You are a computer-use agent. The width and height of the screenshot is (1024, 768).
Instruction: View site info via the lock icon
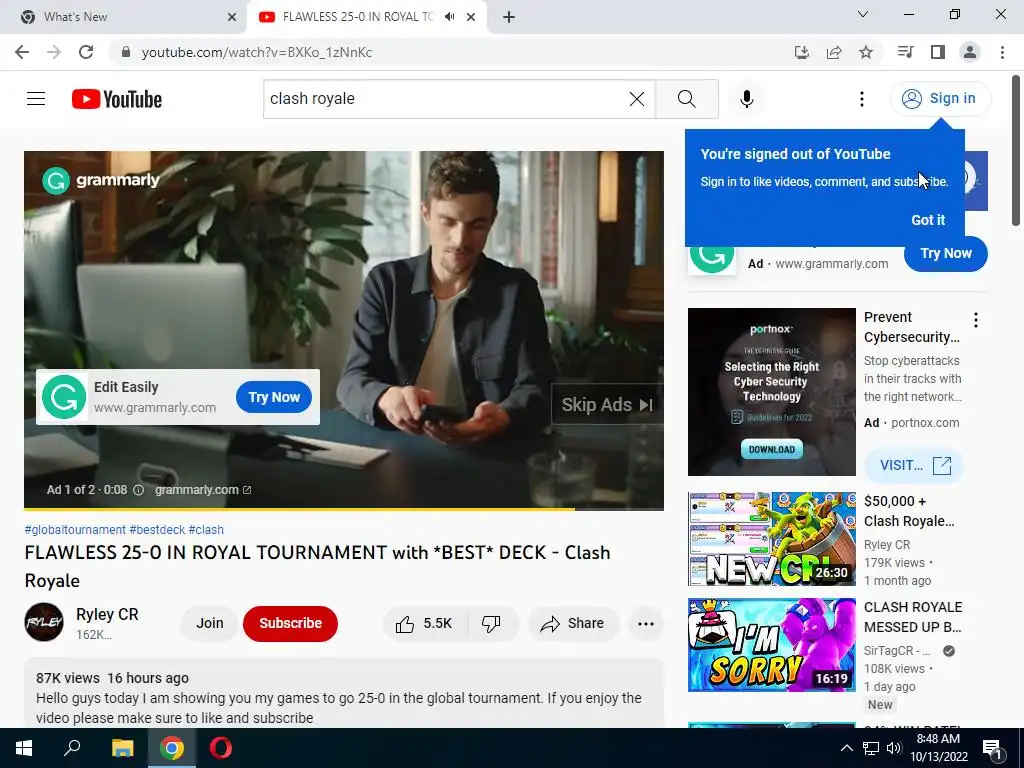tap(126, 52)
